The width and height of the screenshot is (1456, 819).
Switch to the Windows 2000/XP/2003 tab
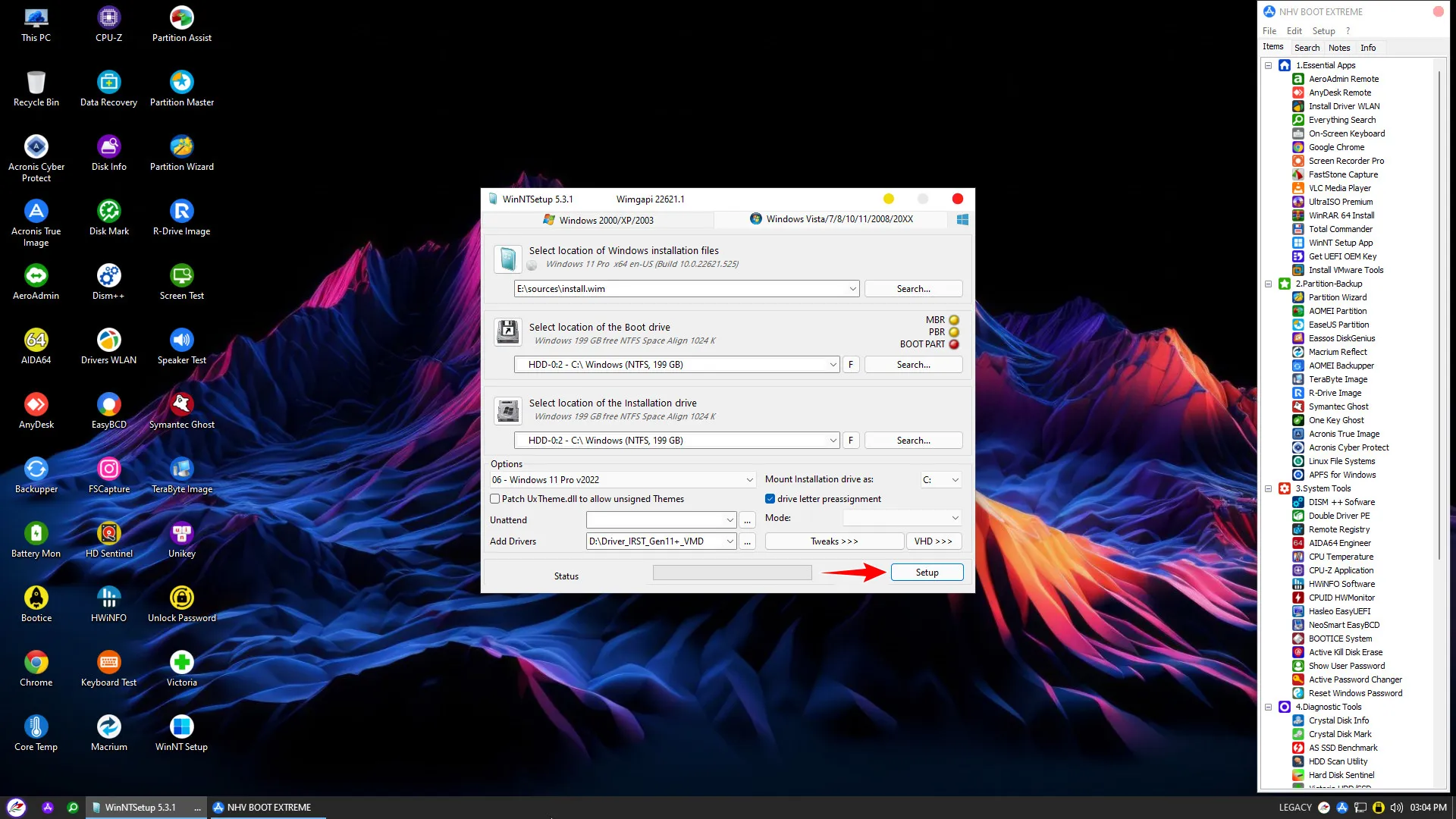(x=598, y=220)
